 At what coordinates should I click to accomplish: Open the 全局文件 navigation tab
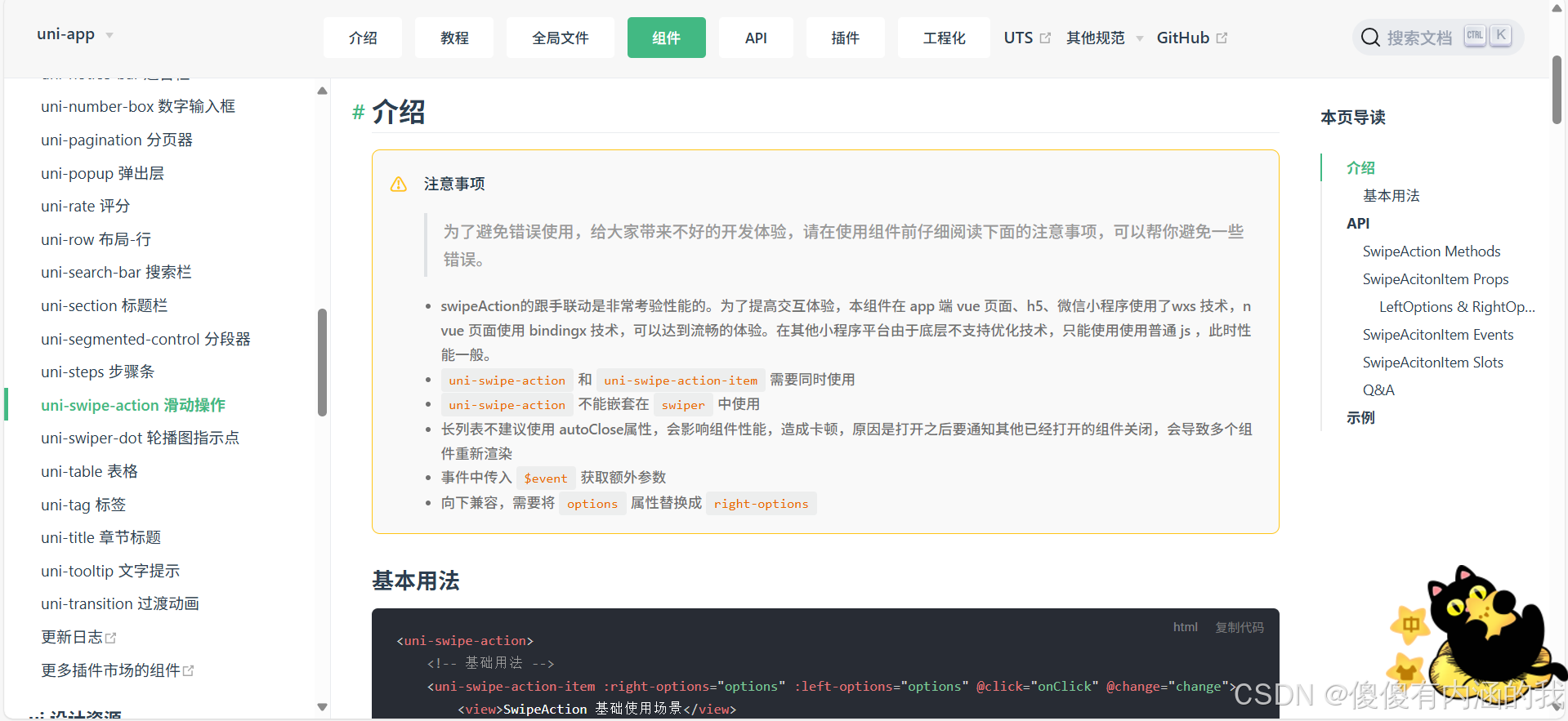tap(561, 38)
